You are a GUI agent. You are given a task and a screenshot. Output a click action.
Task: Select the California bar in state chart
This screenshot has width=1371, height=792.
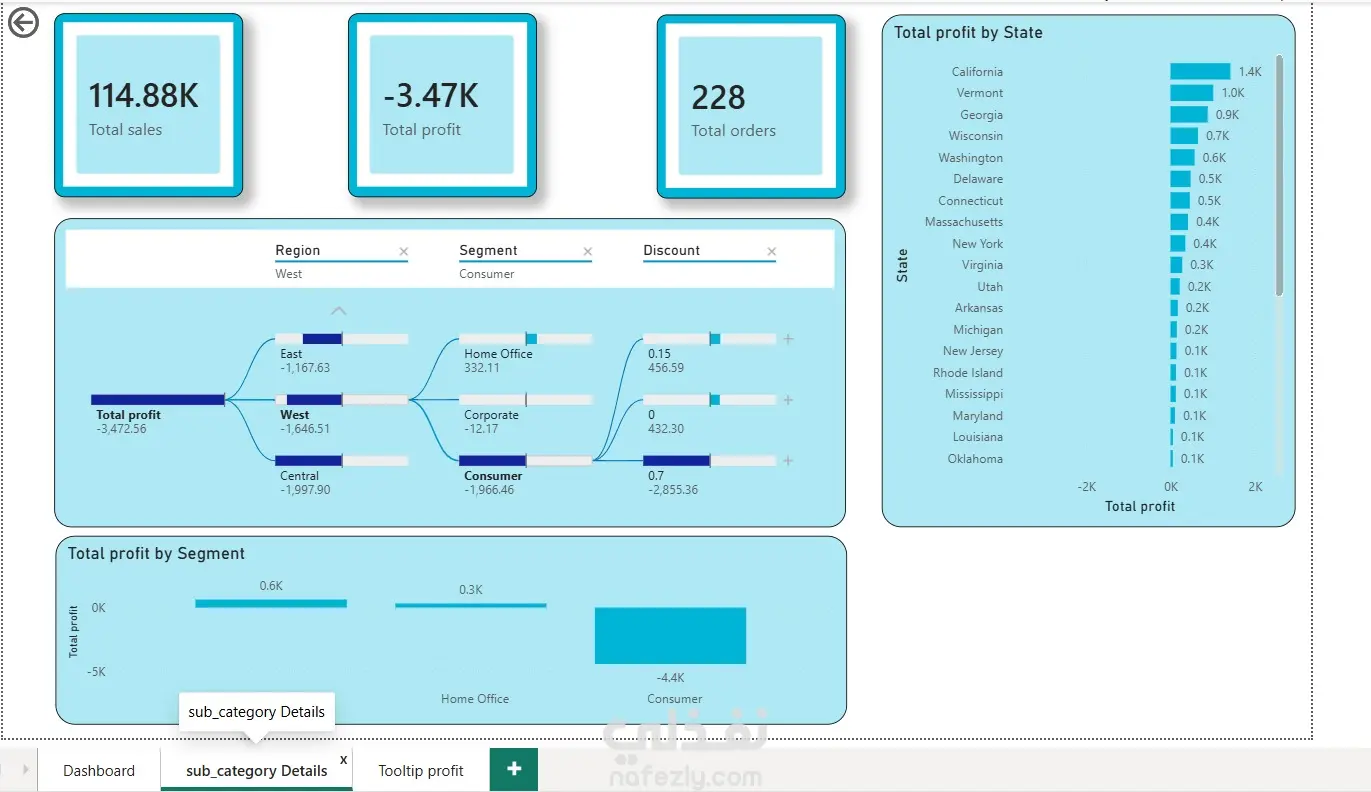tap(1200, 72)
